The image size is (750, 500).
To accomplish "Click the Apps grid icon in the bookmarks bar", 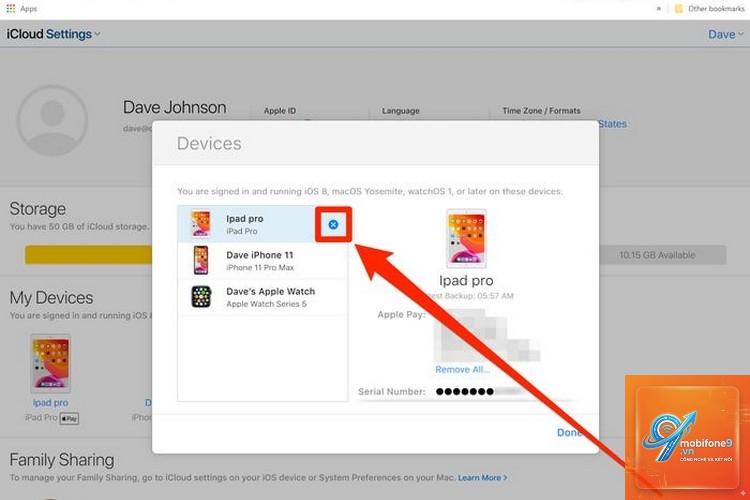I will coord(11,9).
